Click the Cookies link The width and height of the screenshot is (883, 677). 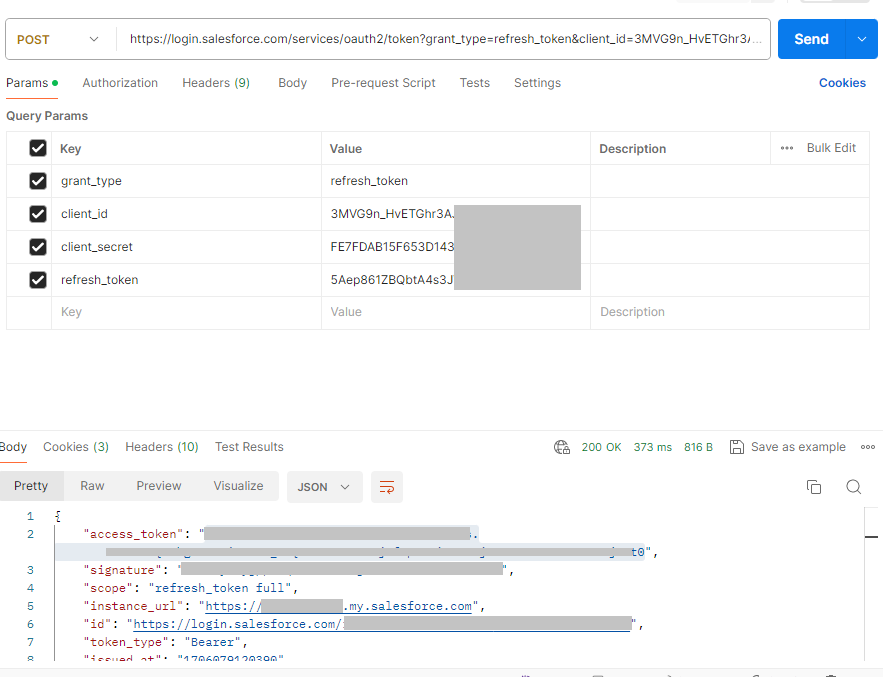(x=842, y=83)
